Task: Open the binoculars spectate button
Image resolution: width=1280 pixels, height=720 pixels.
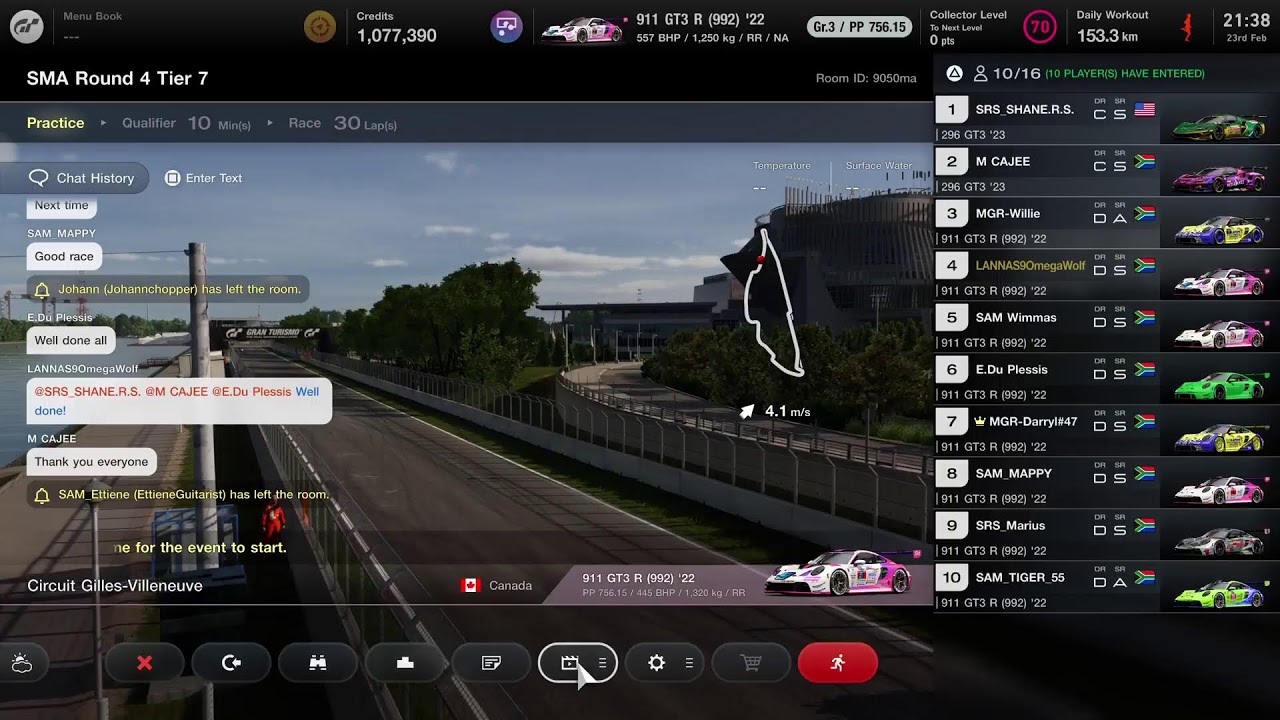Action: (318, 663)
